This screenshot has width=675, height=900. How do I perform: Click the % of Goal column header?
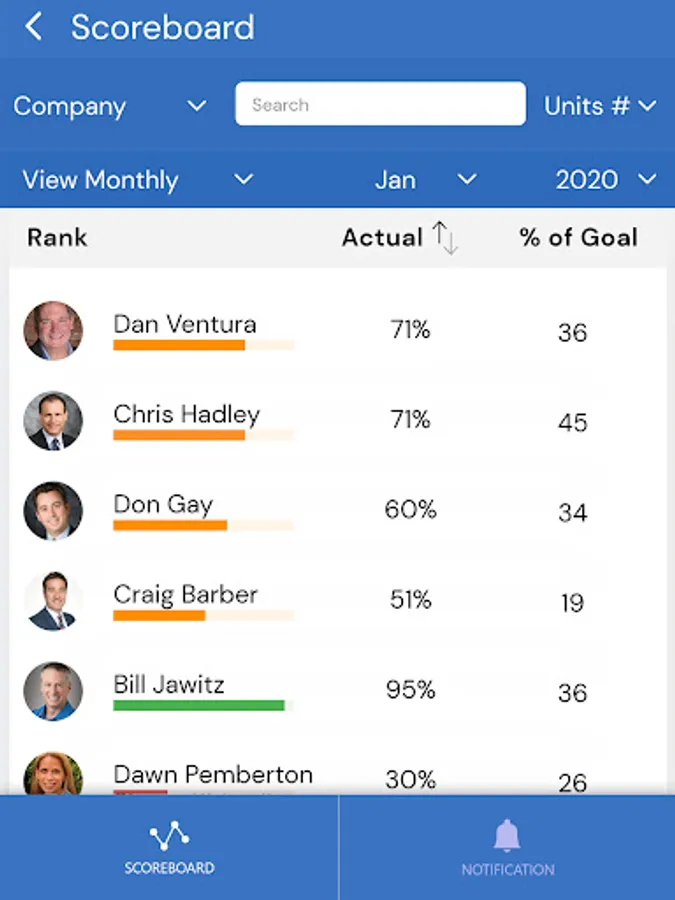point(578,238)
